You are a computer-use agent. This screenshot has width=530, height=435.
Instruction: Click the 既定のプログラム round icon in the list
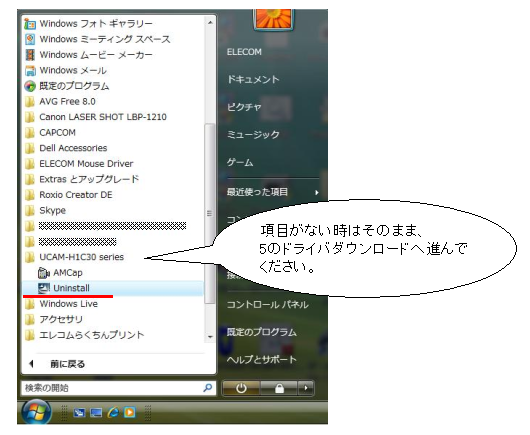(30, 86)
